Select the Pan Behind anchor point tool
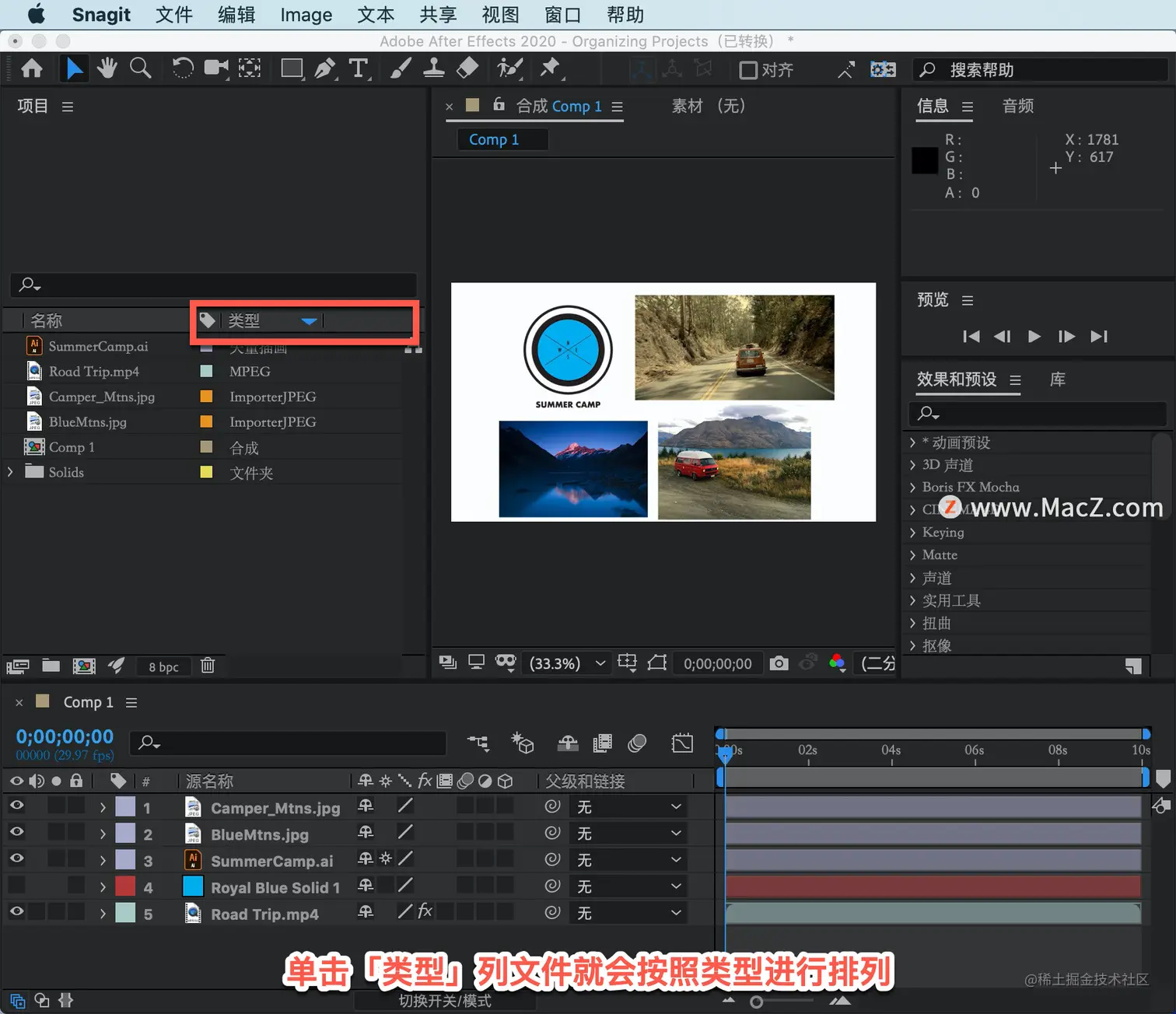1176x1014 pixels. click(x=250, y=69)
